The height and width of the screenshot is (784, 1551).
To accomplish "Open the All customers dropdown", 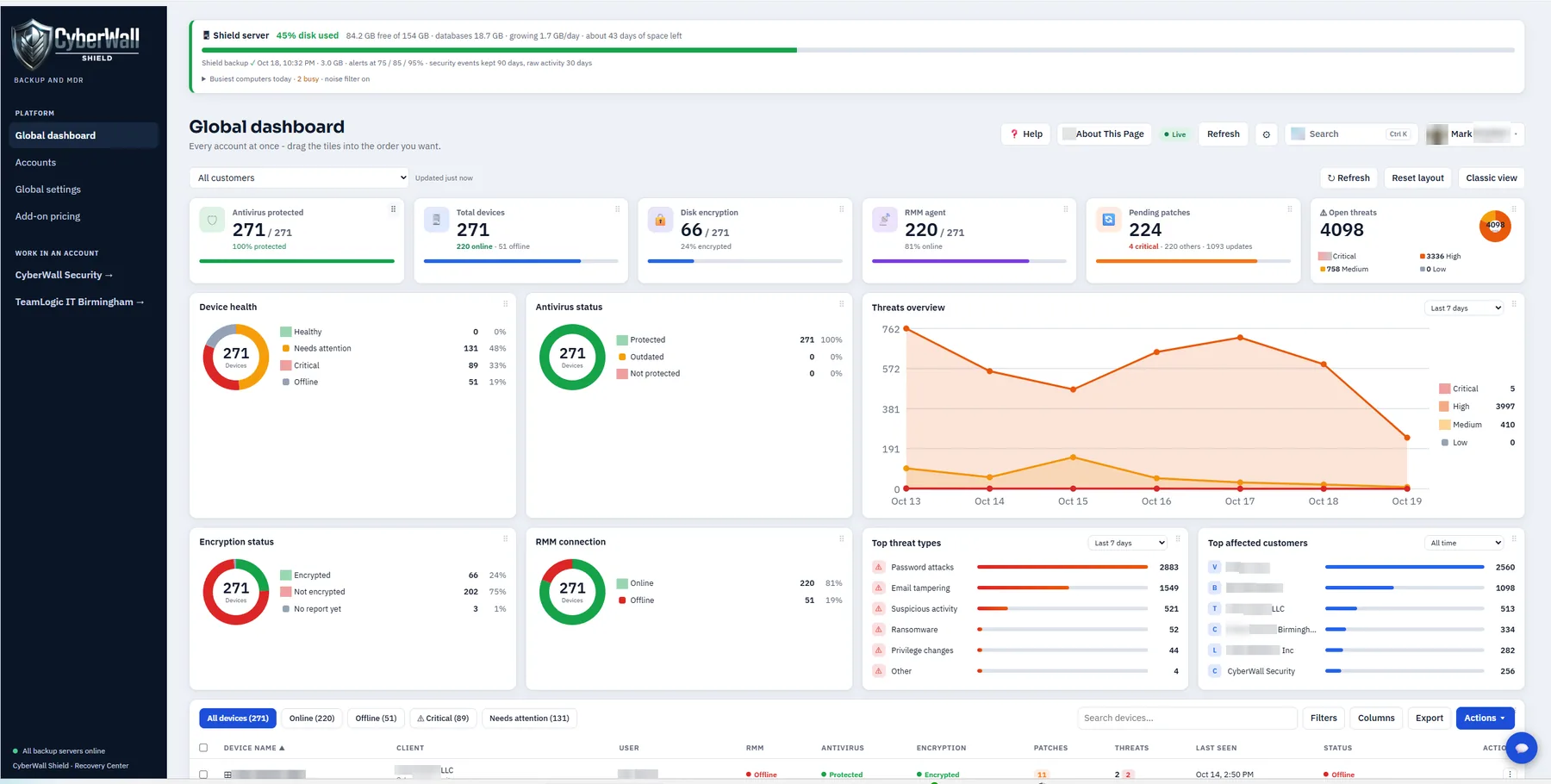I will (299, 178).
